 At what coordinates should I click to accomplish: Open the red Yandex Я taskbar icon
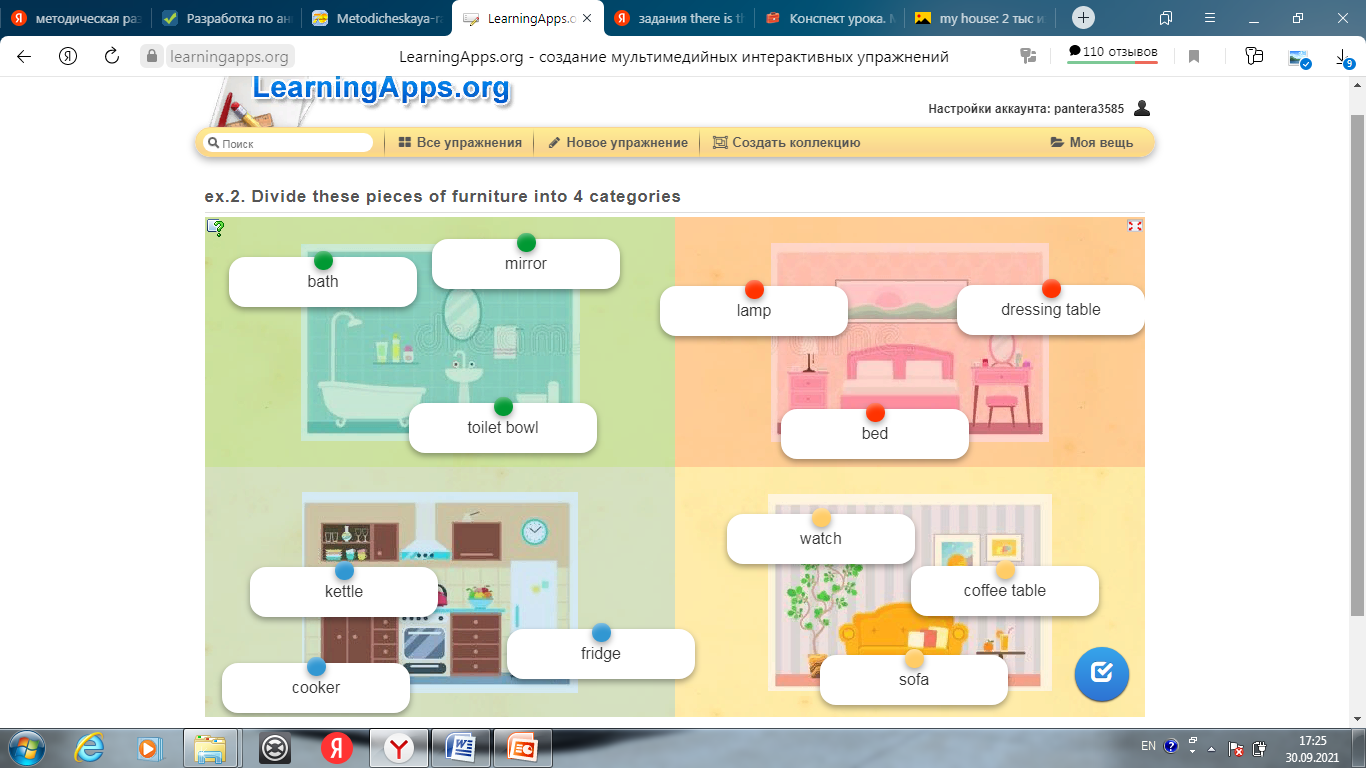[336, 748]
